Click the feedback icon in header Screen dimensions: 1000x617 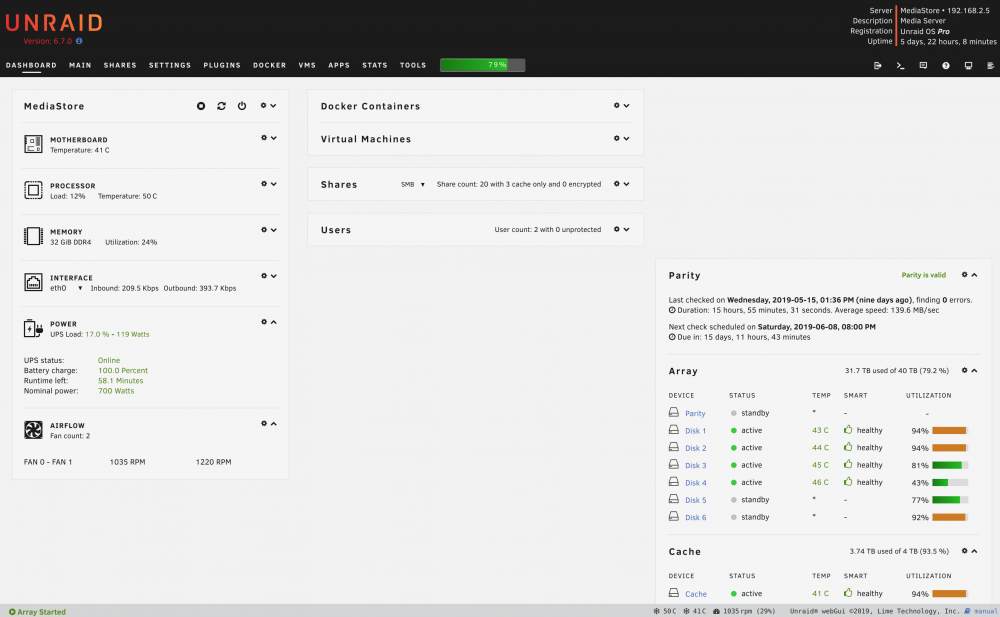tap(923, 65)
